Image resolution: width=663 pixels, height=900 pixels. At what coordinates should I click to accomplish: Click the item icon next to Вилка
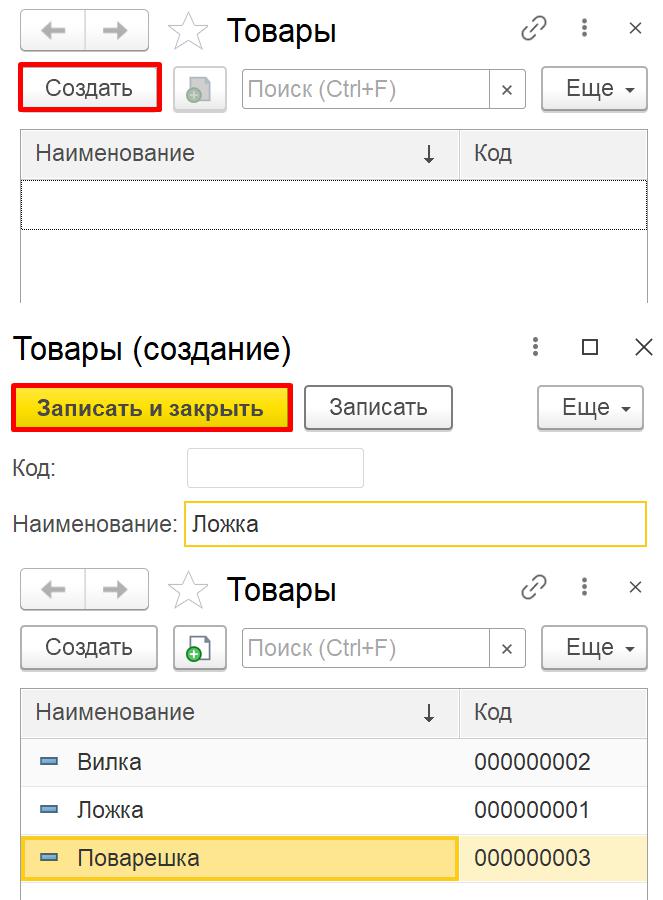49,762
